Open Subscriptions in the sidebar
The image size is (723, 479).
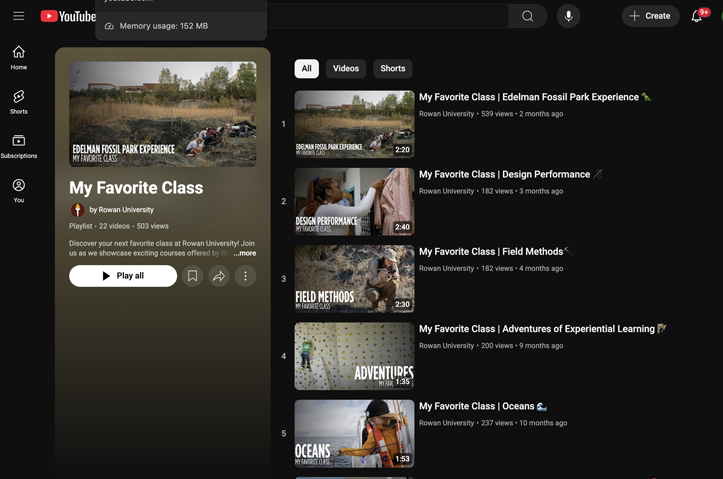[18, 146]
